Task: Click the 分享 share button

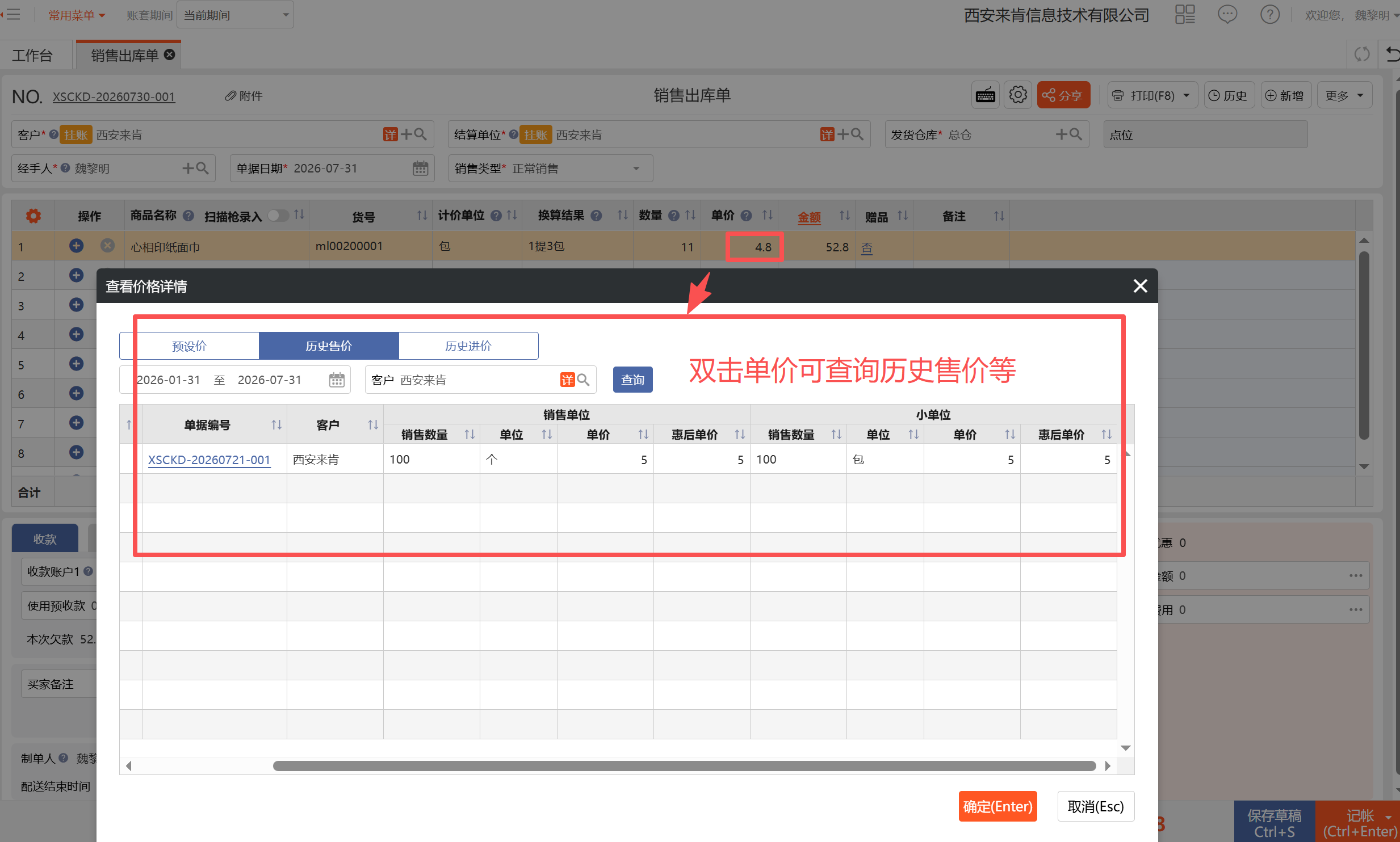Action: click(x=1063, y=95)
